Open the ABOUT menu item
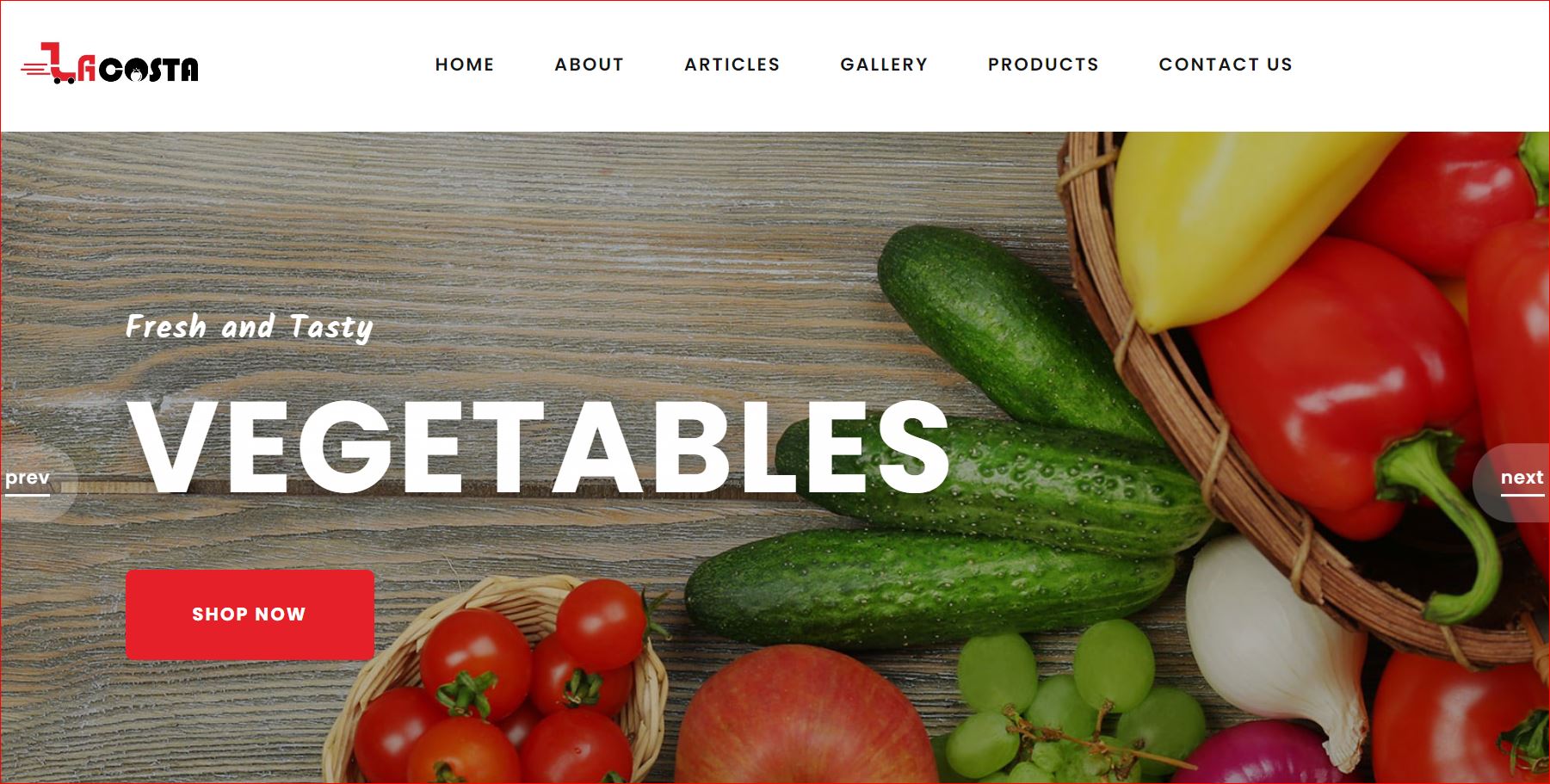The image size is (1550, 784). click(590, 65)
